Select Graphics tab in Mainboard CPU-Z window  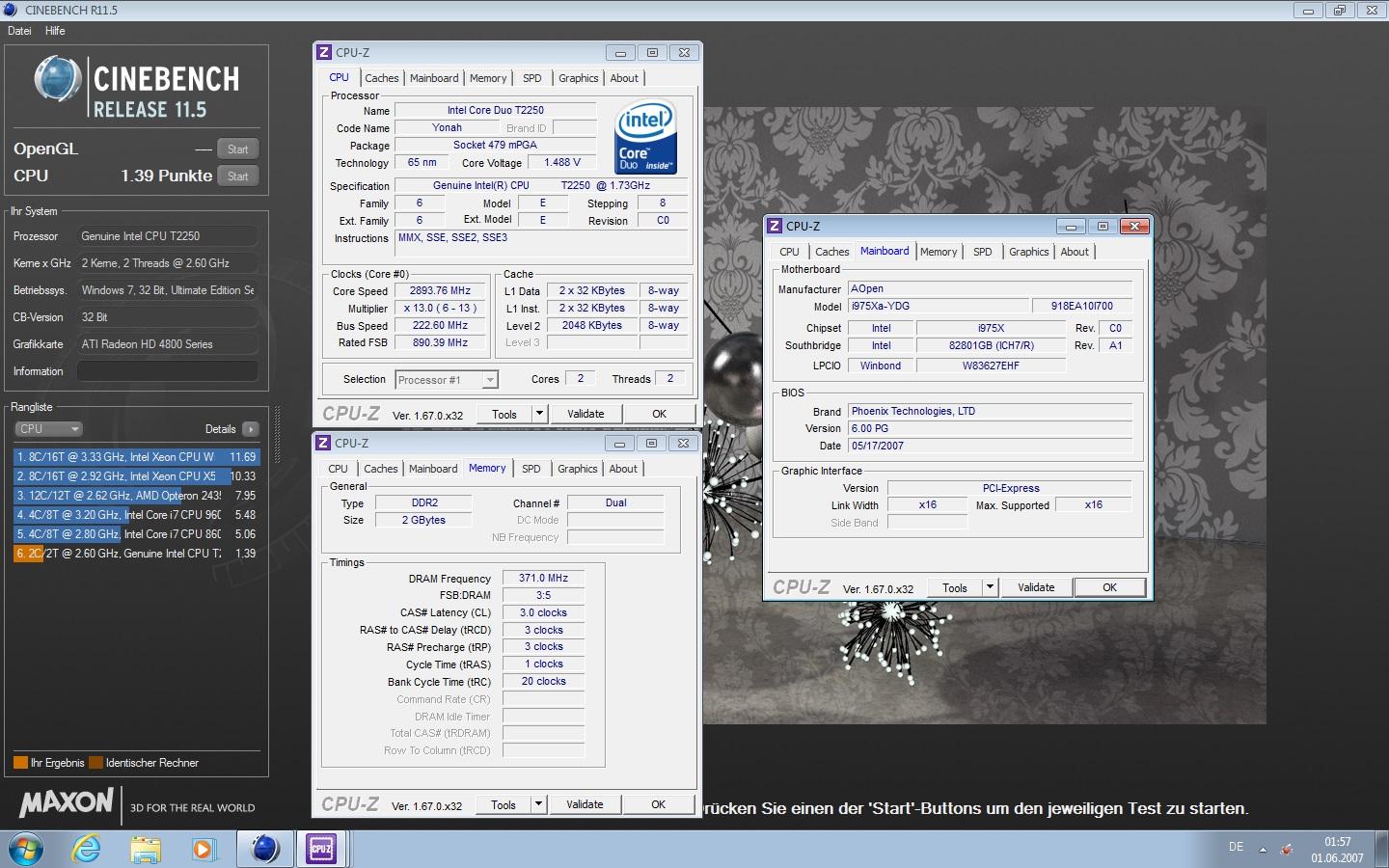[1029, 252]
